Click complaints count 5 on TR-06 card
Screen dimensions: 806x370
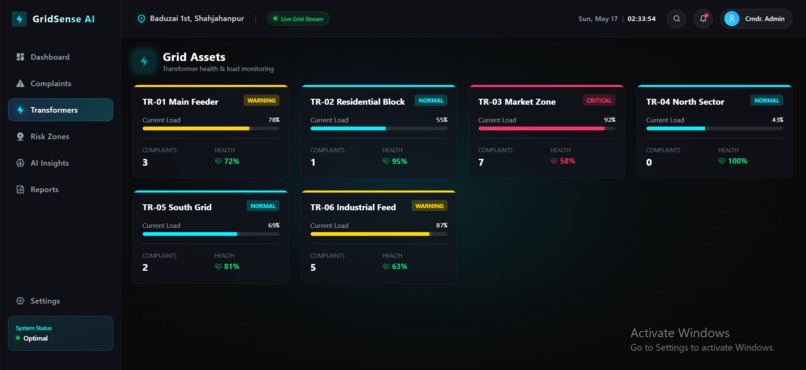point(313,268)
